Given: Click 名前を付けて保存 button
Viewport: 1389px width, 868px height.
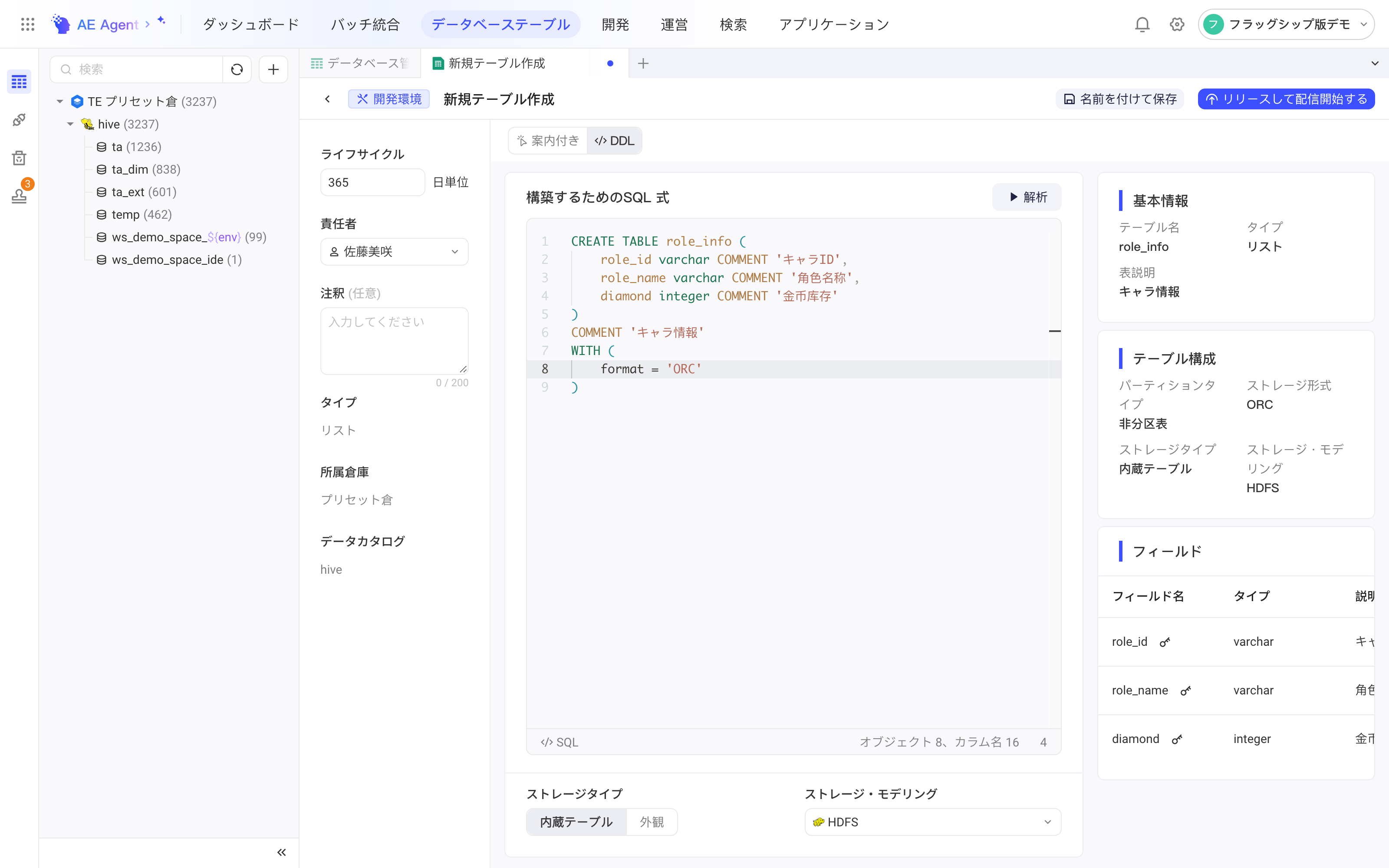Looking at the screenshot, I should click(x=1120, y=99).
